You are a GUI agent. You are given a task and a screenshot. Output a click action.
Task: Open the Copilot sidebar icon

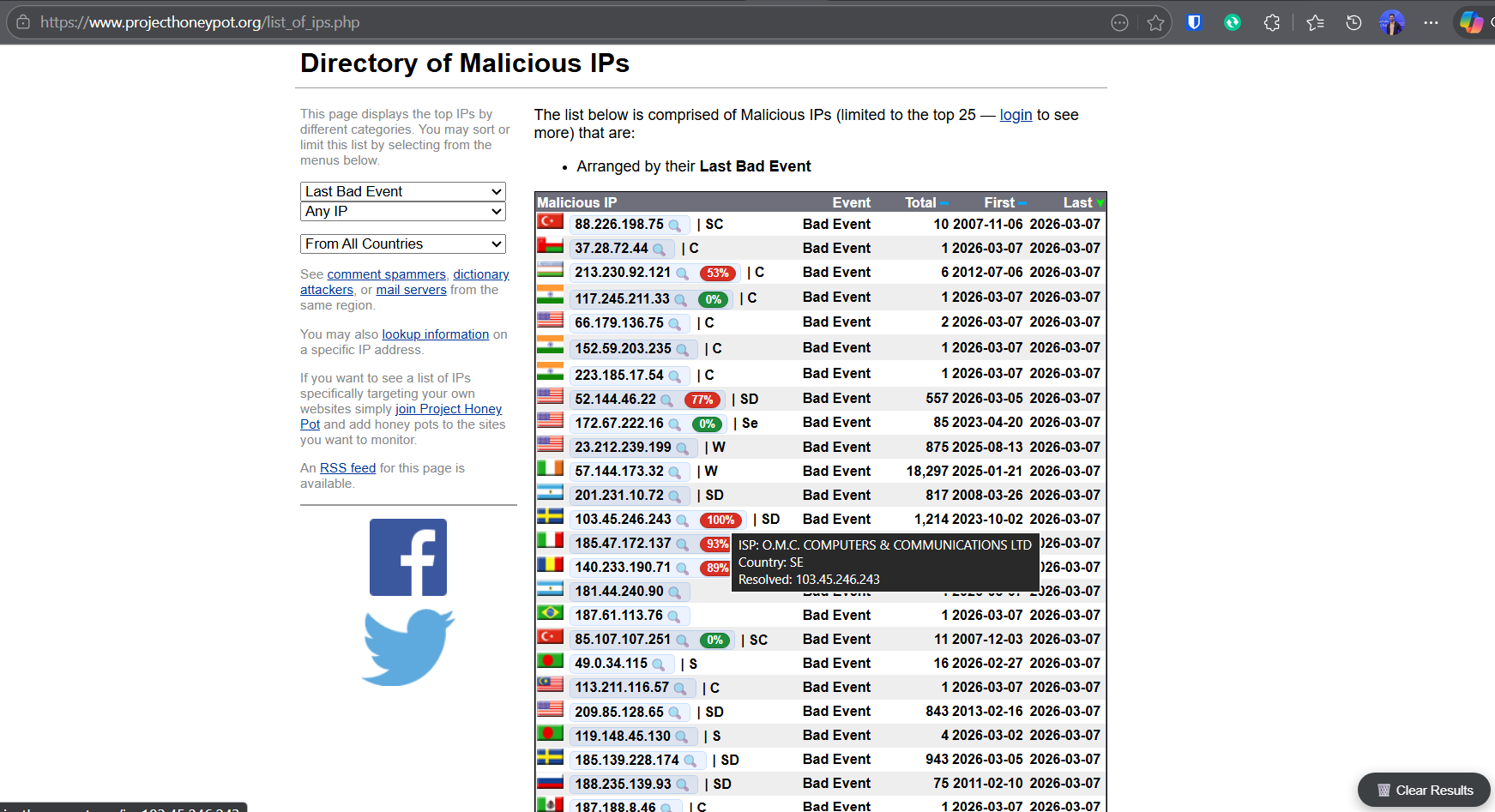(1471, 23)
